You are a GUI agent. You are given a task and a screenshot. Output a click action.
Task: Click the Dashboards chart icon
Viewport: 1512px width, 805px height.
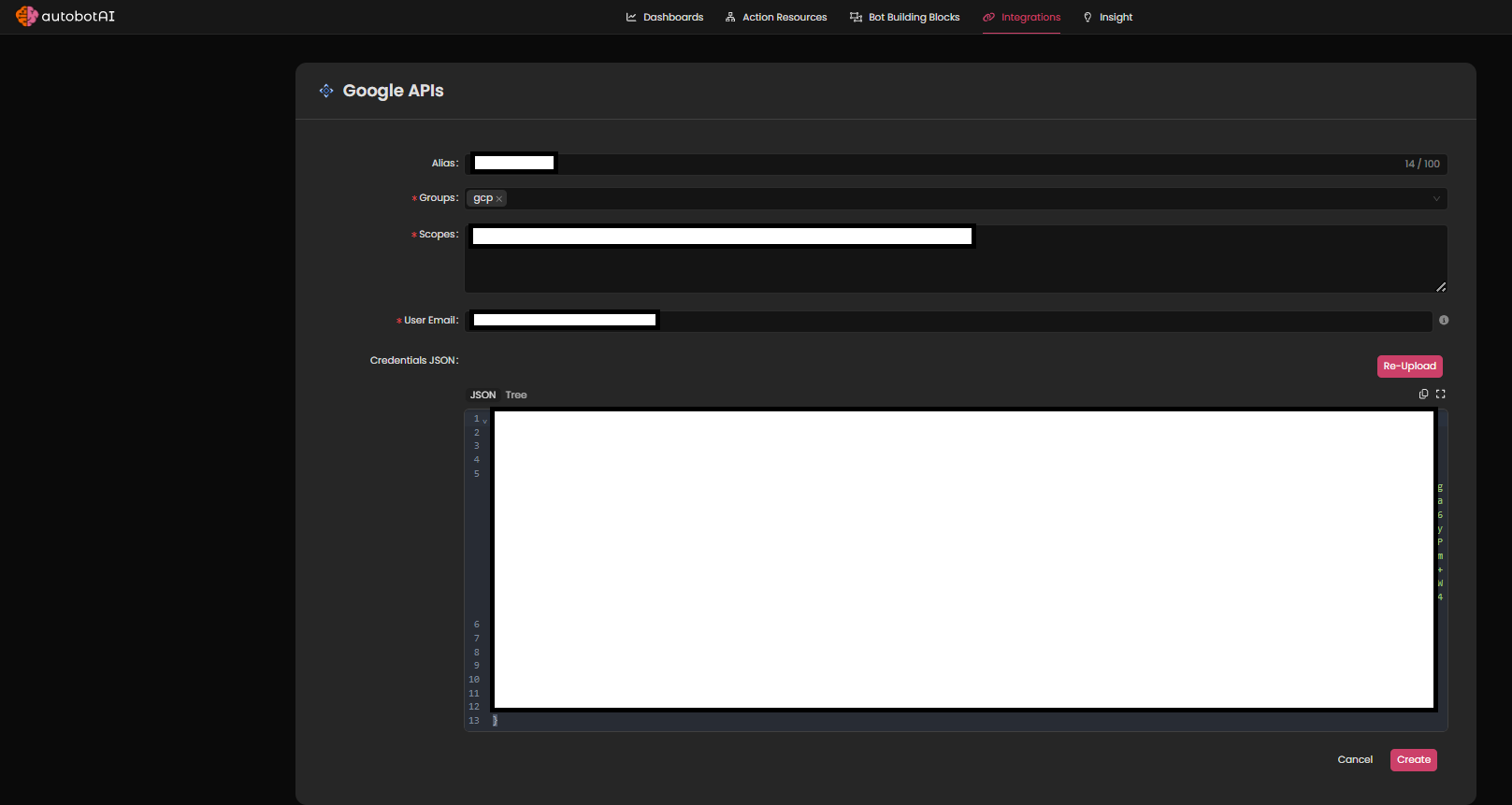click(x=631, y=17)
